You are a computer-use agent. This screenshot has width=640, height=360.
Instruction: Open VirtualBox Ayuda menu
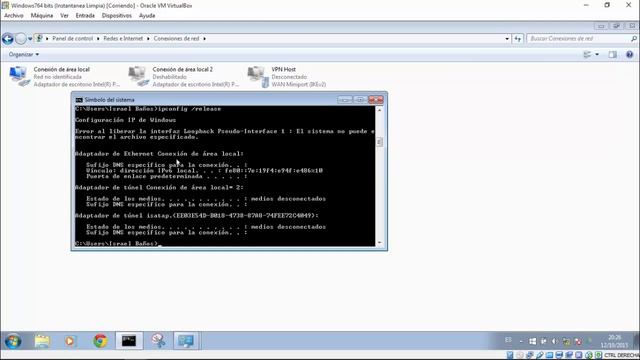coord(147,16)
